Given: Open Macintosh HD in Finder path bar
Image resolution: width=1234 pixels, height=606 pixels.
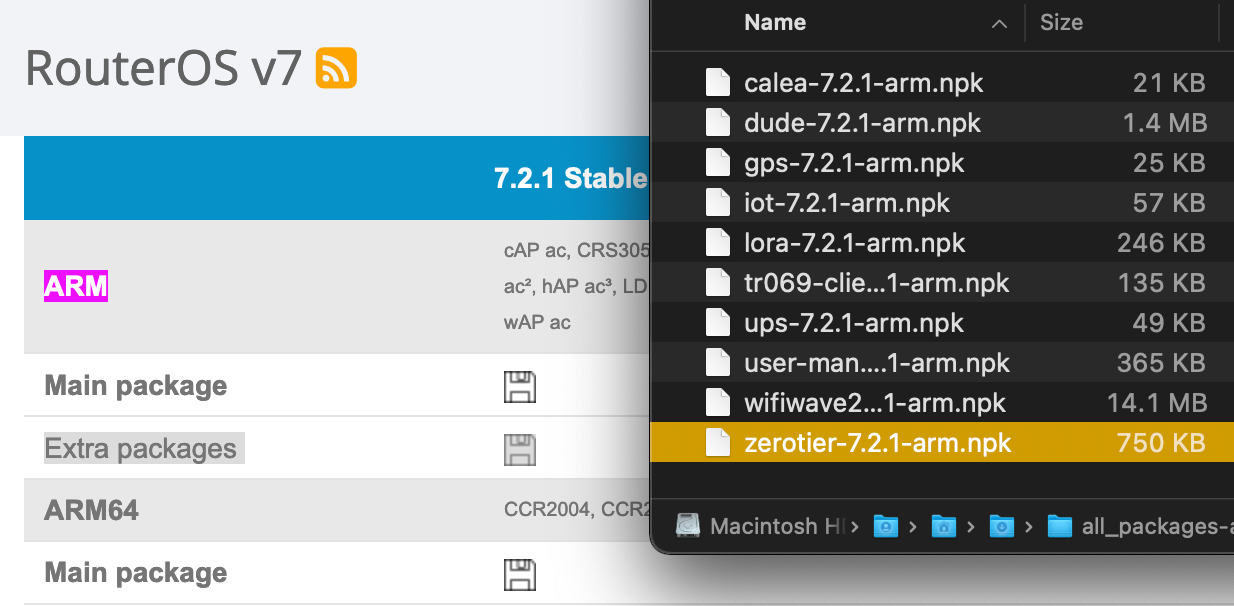Looking at the screenshot, I should pos(760,526).
